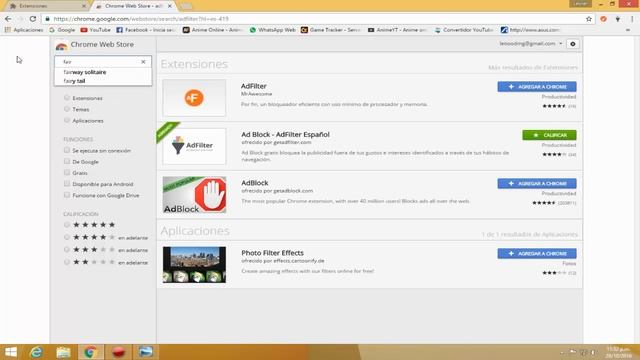Open 'Ad Block - AdFilter Español' title

point(285,134)
